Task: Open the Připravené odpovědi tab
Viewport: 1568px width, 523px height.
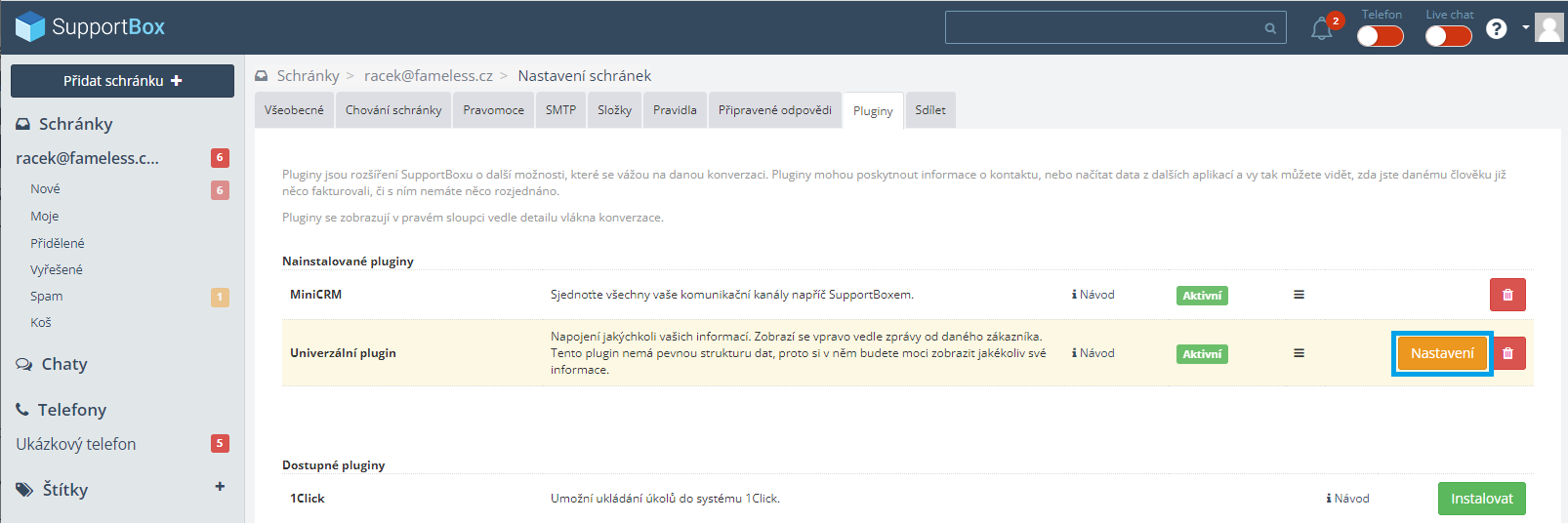Action: point(774,110)
